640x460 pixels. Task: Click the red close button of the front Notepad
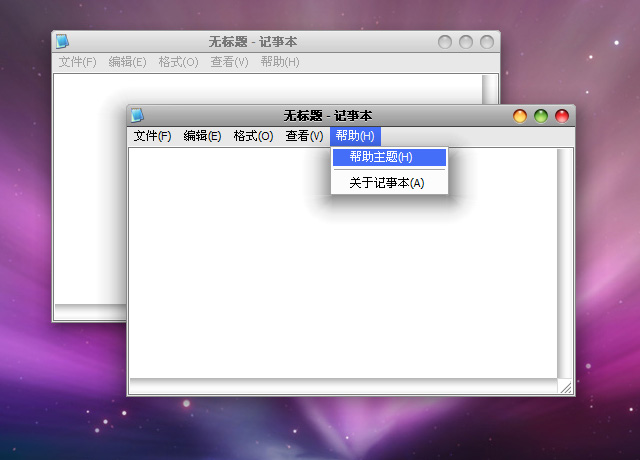[x=562, y=116]
